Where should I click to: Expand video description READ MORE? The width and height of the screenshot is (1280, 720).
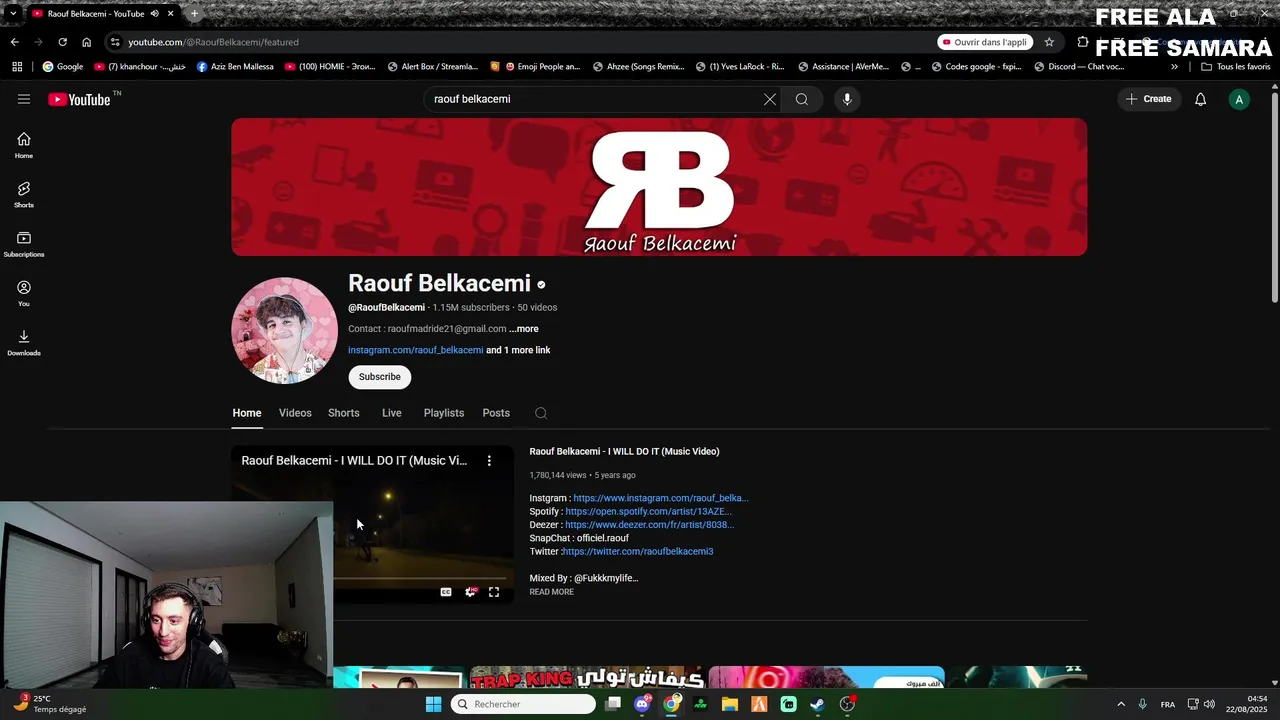(x=551, y=592)
